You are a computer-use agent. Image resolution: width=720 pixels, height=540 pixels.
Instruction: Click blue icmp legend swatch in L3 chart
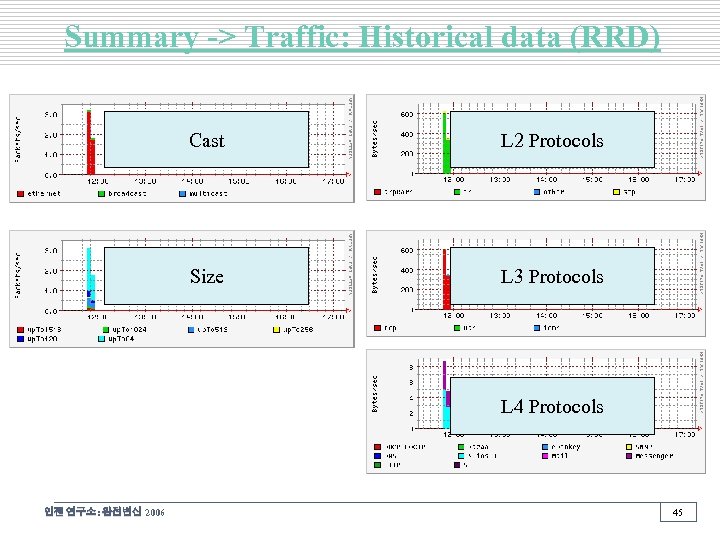537,328
